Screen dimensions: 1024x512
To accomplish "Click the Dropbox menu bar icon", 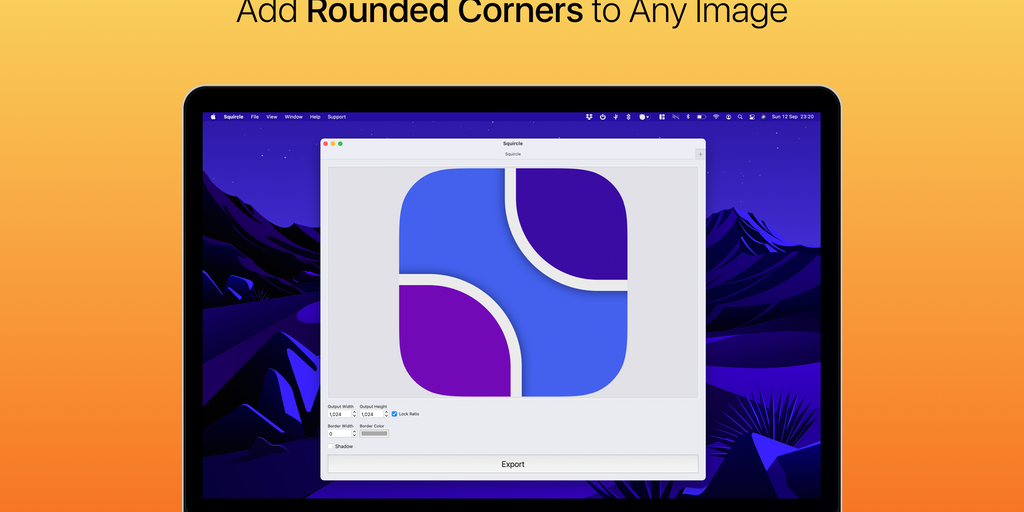I will pyautogui.click(x=589, y=117).
